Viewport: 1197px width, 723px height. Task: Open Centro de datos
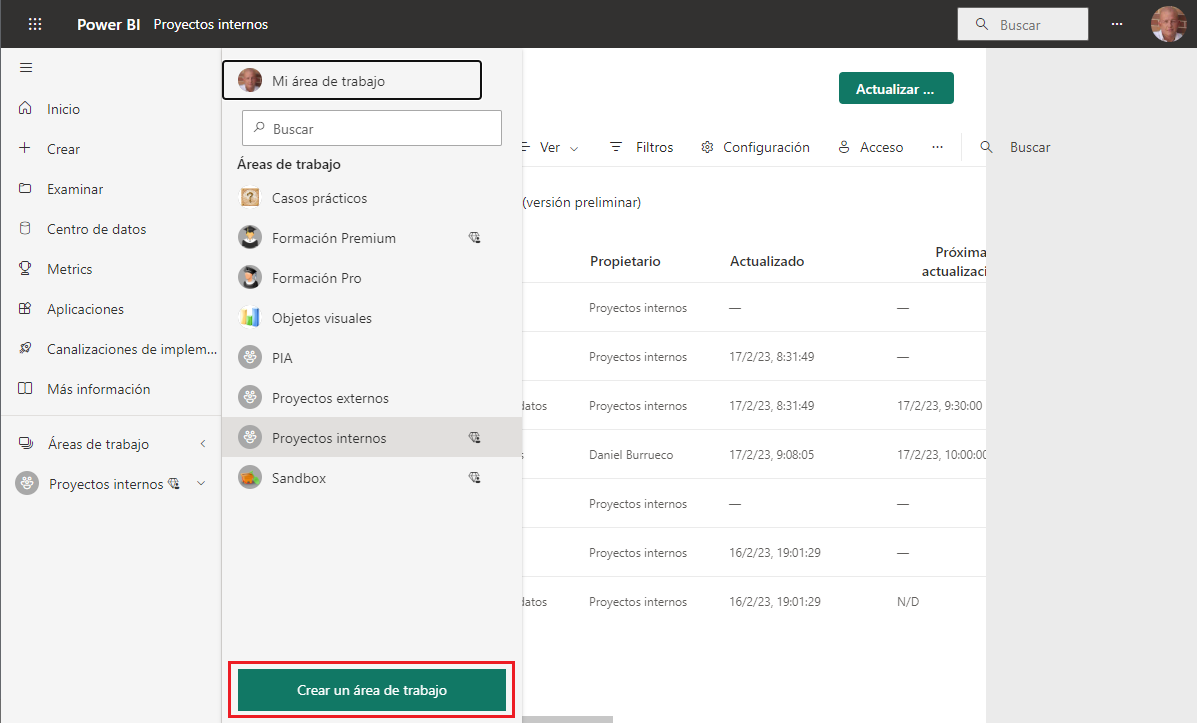coord(96,229)
